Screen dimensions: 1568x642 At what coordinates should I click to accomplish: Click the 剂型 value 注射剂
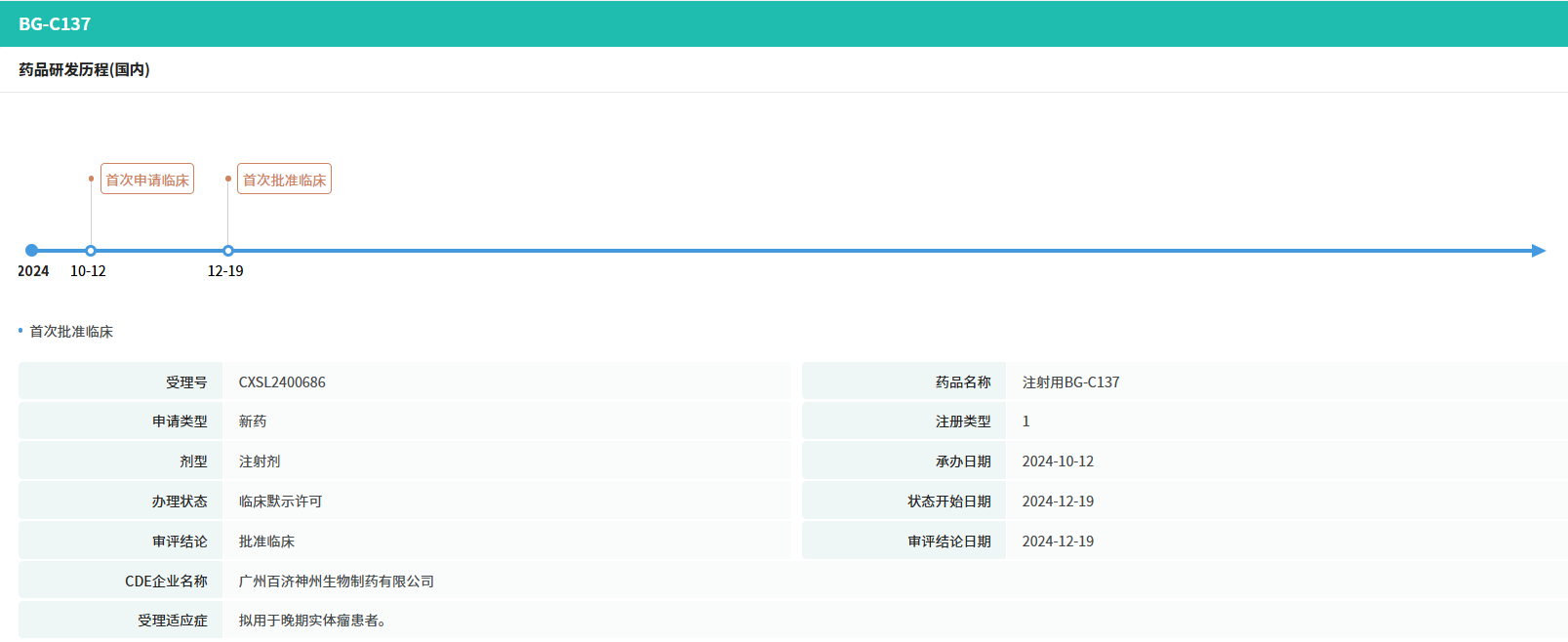[x=260, y=461]
